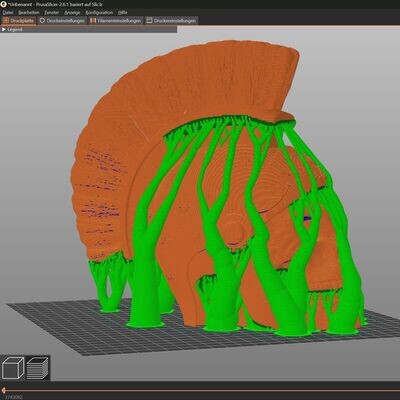Screen dimensions: 400x400
Task: Select the Druckplatte tab
Action: click(x=19, y=21)
